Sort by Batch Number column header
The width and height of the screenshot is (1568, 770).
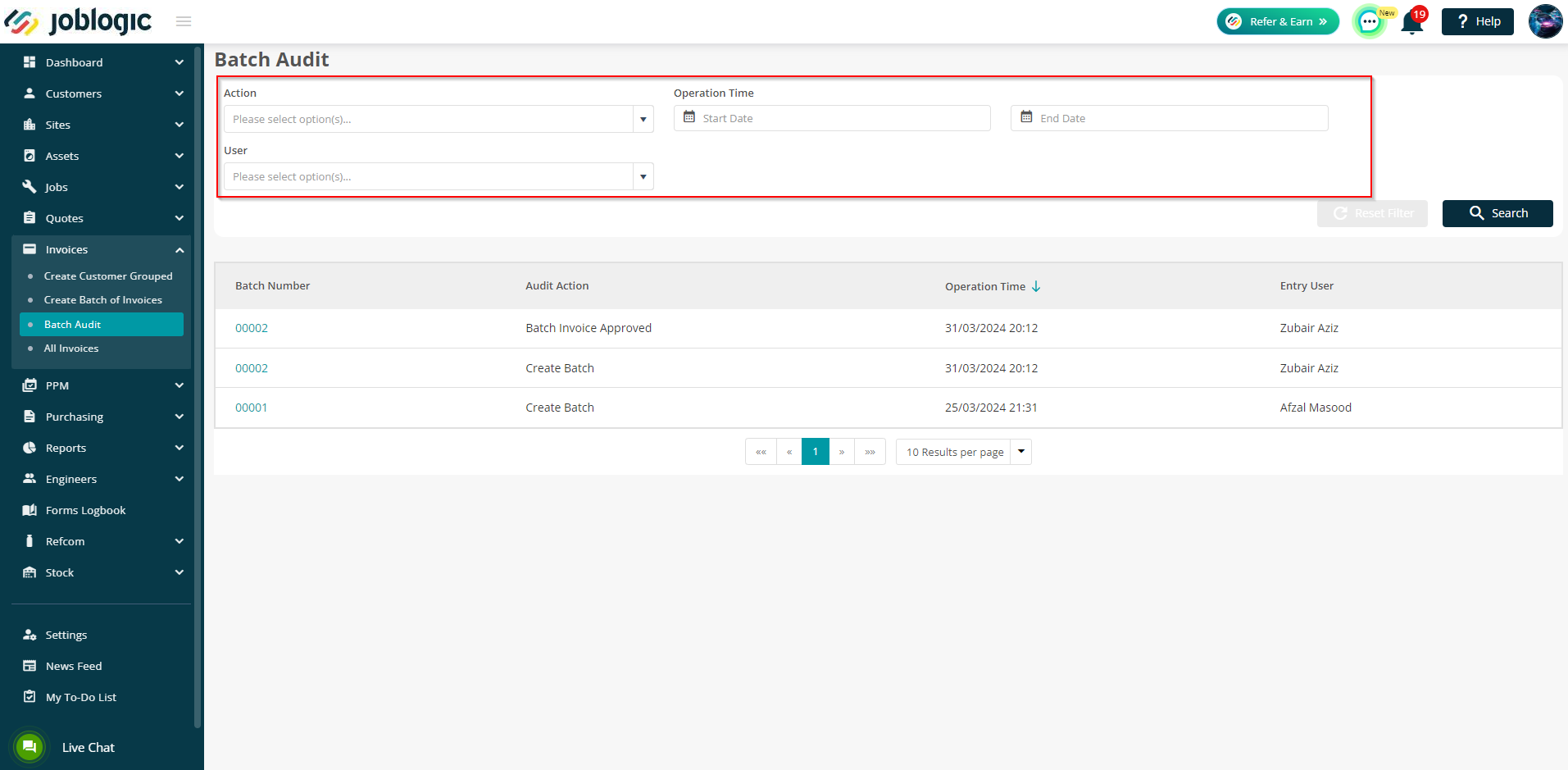click(272, 286)
